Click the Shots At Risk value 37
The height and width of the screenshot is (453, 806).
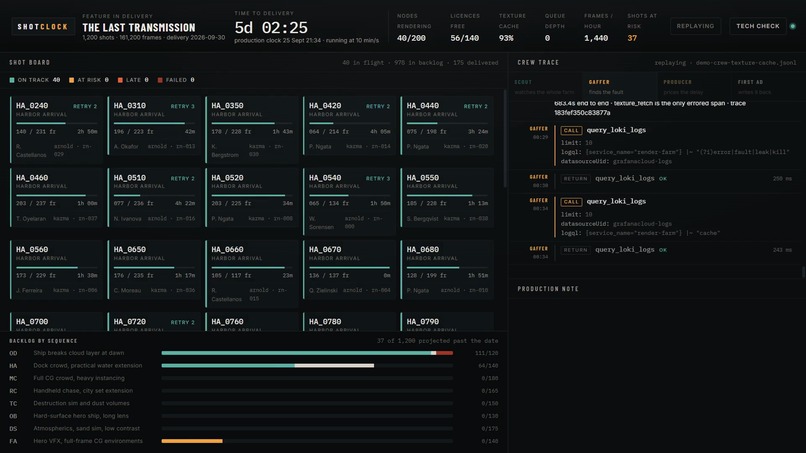point(632,38)
